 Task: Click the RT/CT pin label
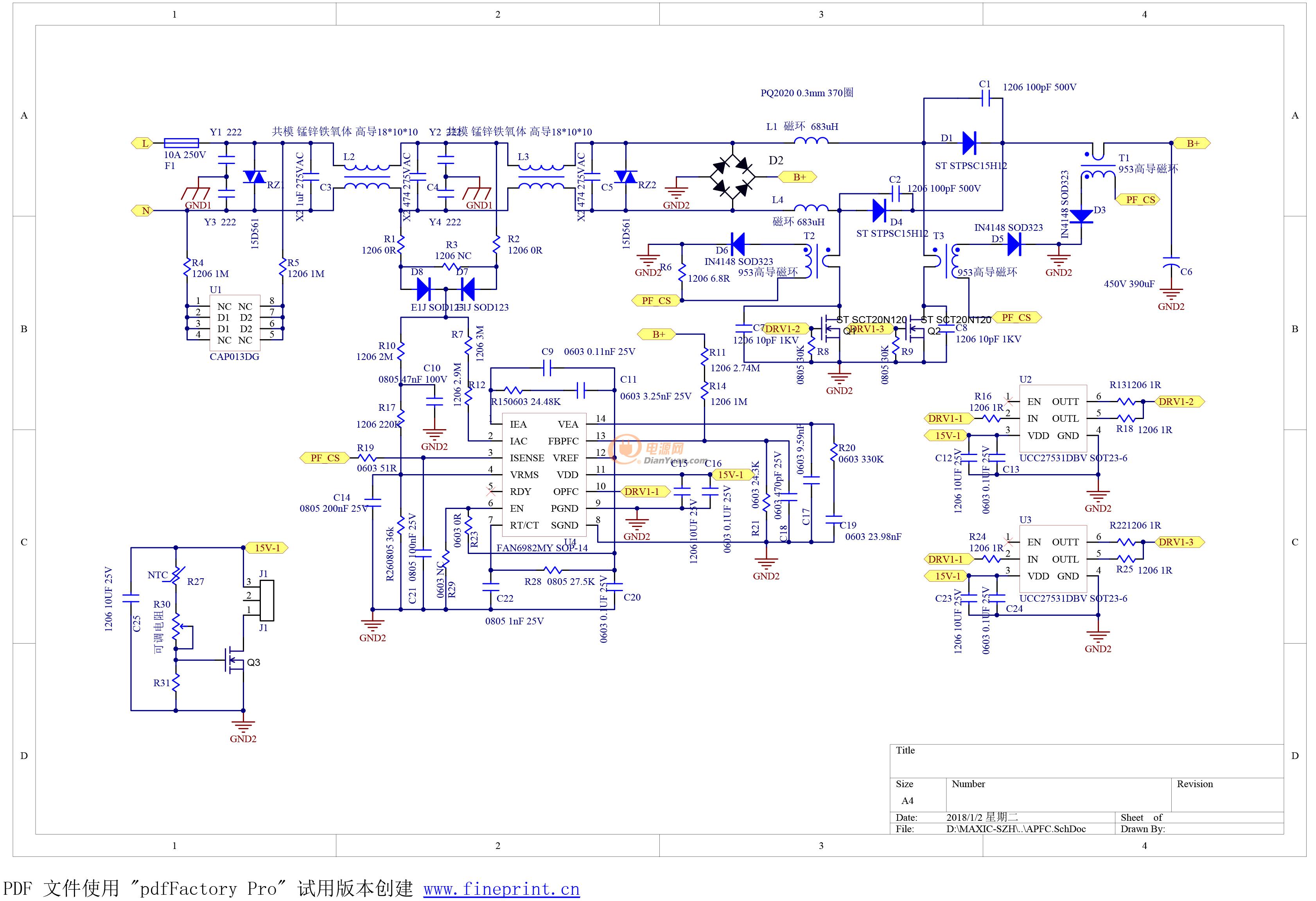[524, 525]
